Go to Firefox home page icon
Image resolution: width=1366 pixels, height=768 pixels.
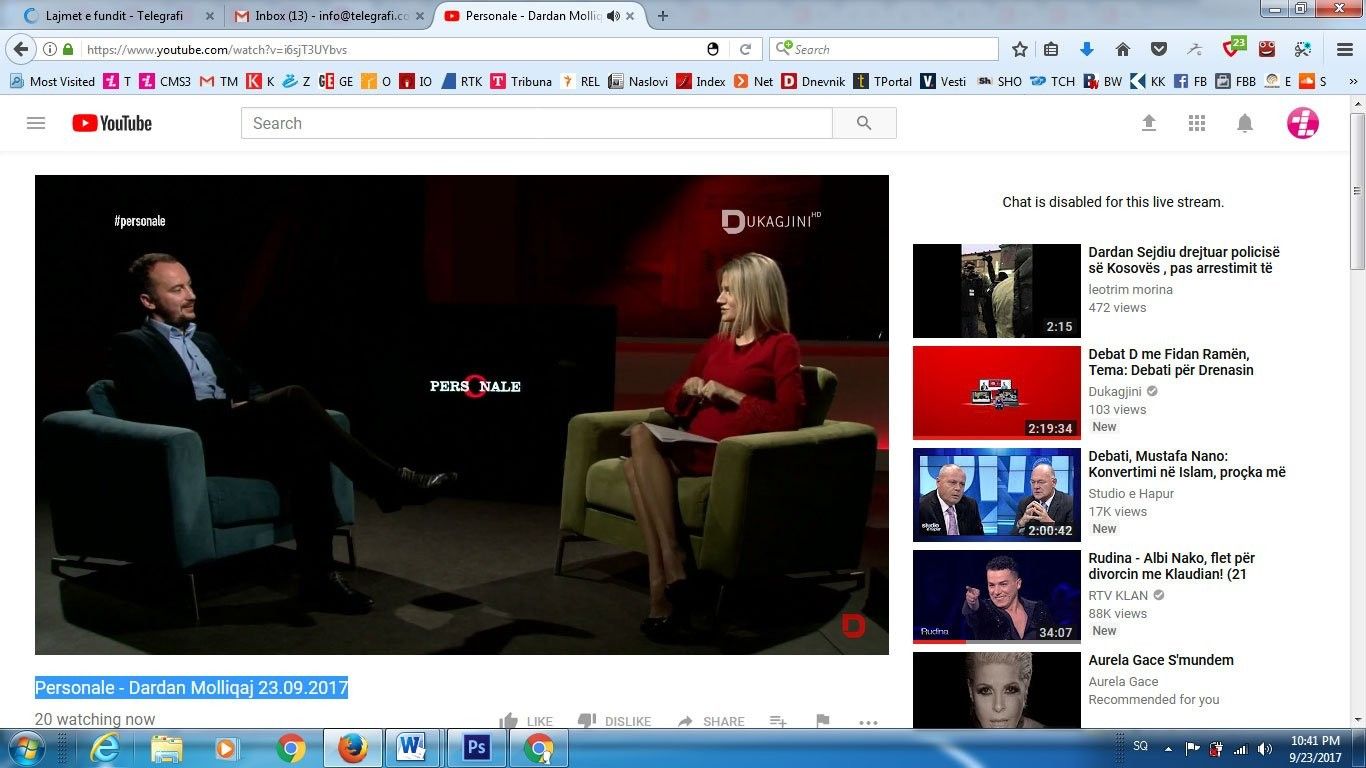(x=1123, y=49)
